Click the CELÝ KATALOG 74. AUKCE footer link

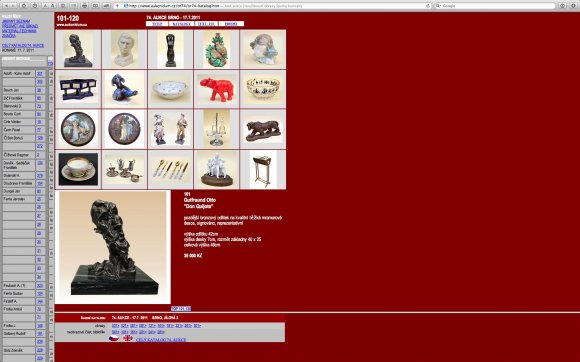click(x=161, y=339)
